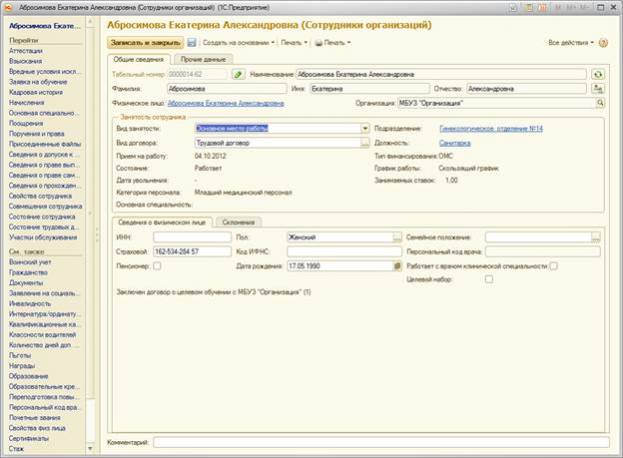Open Аттестации in the left navigation panel
Image resolution: width=623 pixels, height=458 pixels.
(x=26, y=50)
